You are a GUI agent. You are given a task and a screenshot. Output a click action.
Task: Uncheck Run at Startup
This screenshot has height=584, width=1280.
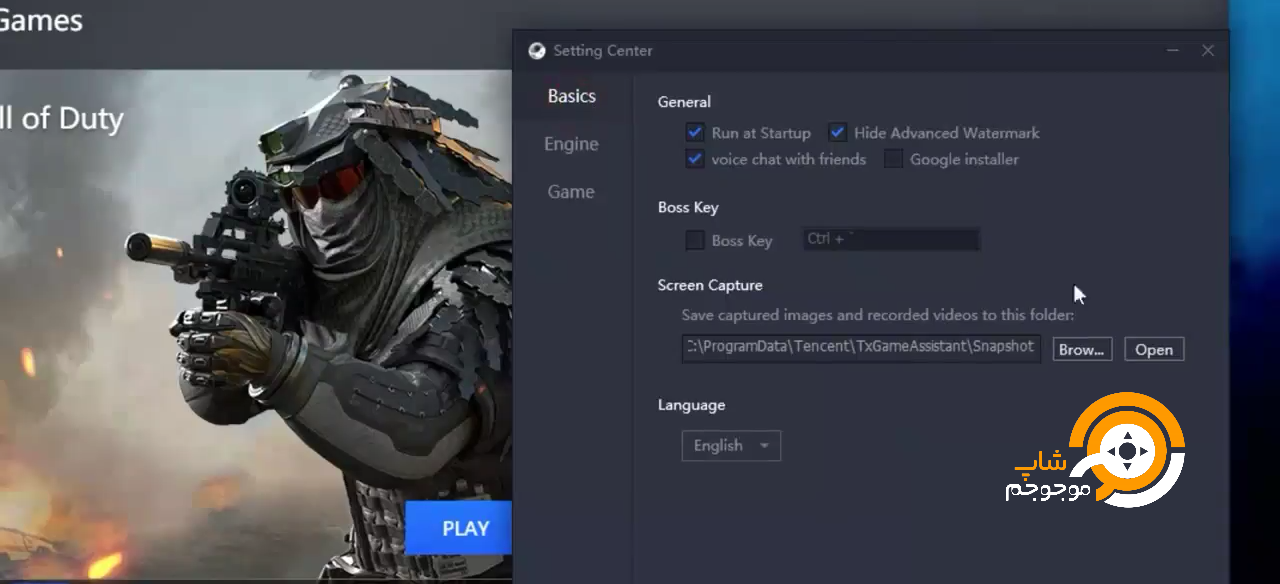tap(695, 132)
